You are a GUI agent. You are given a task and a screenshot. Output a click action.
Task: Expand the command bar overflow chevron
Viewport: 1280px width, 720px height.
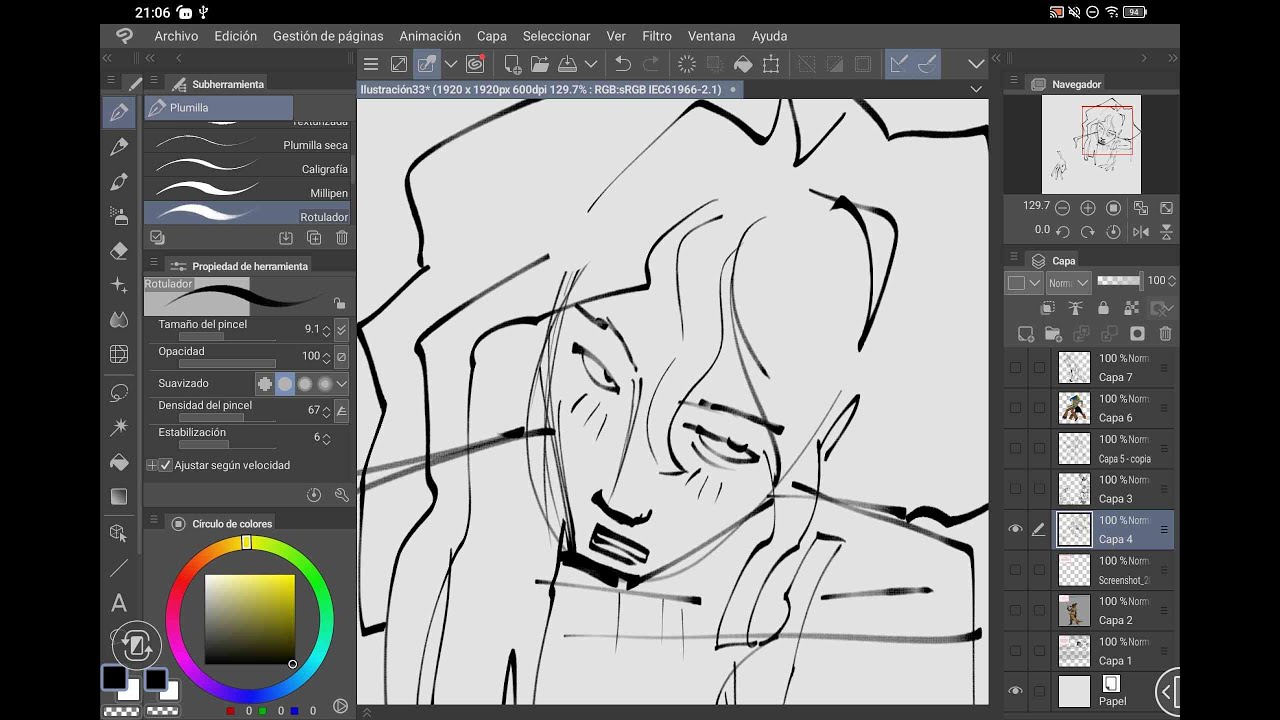pyautogui.click(x=976, y=64)
